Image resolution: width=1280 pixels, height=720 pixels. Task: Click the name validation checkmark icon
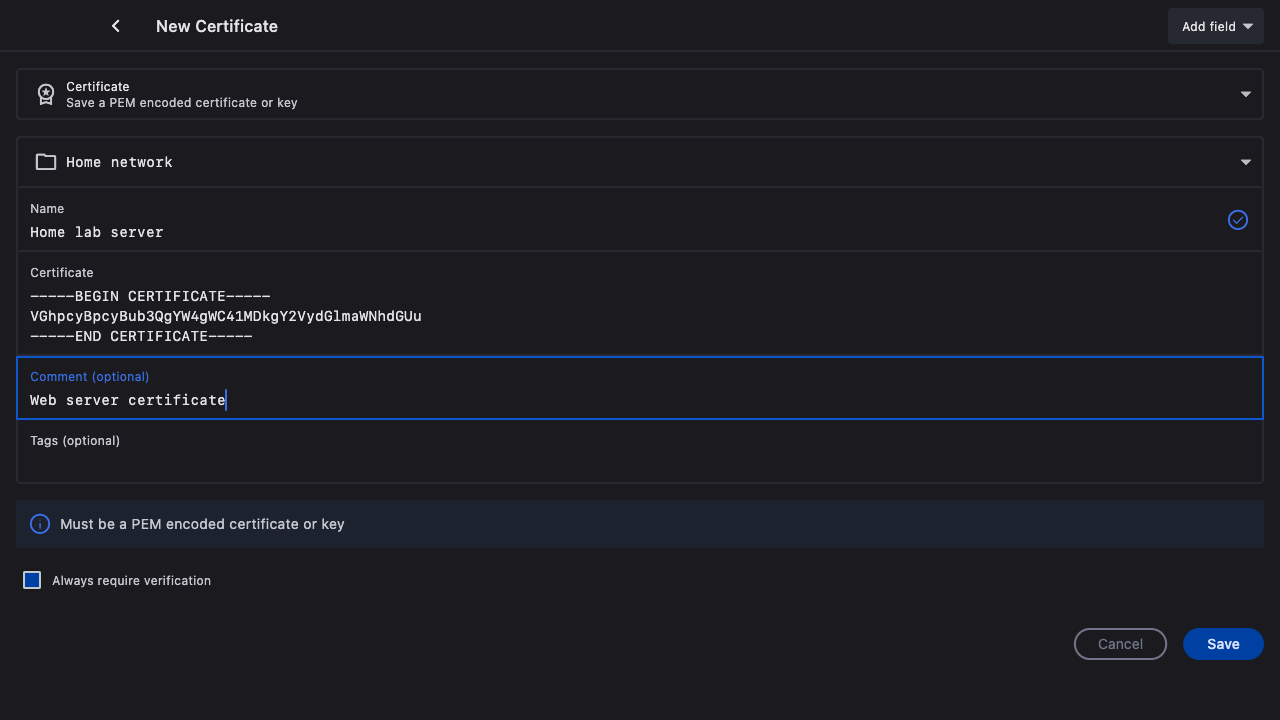1238,220
